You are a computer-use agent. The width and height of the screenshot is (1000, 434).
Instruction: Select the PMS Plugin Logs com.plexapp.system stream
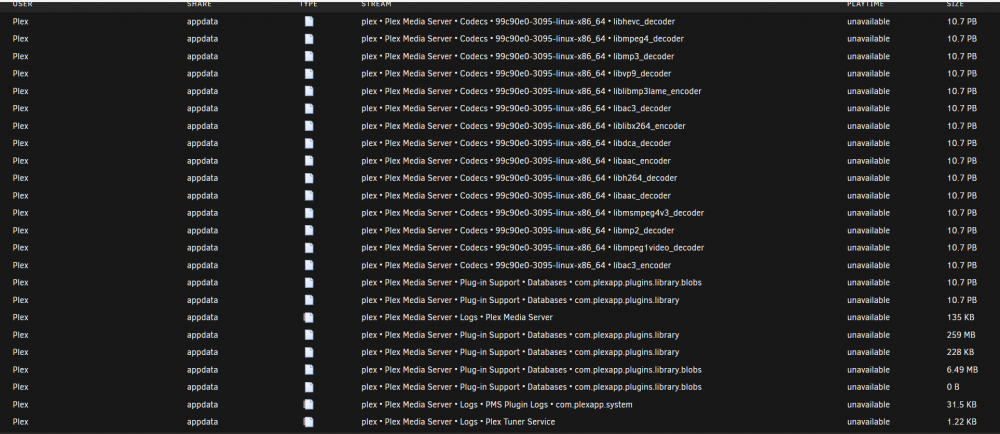pyautogui.click(x=497, y=404)
